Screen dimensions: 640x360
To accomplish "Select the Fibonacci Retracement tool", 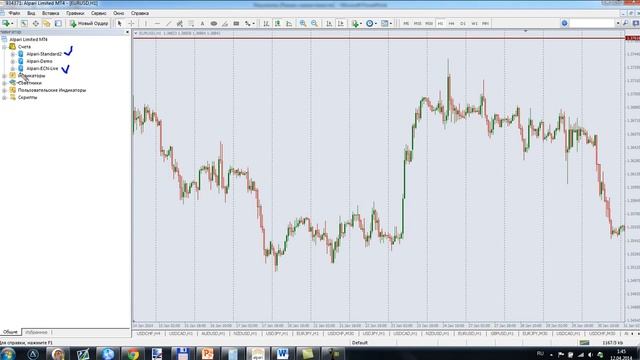I will [x=191, y=24].
